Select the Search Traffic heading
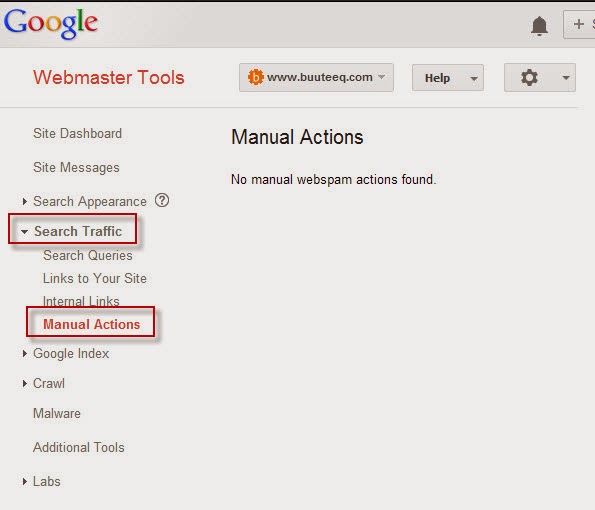This screenshot has height=510, width=595. coord(78,231)
